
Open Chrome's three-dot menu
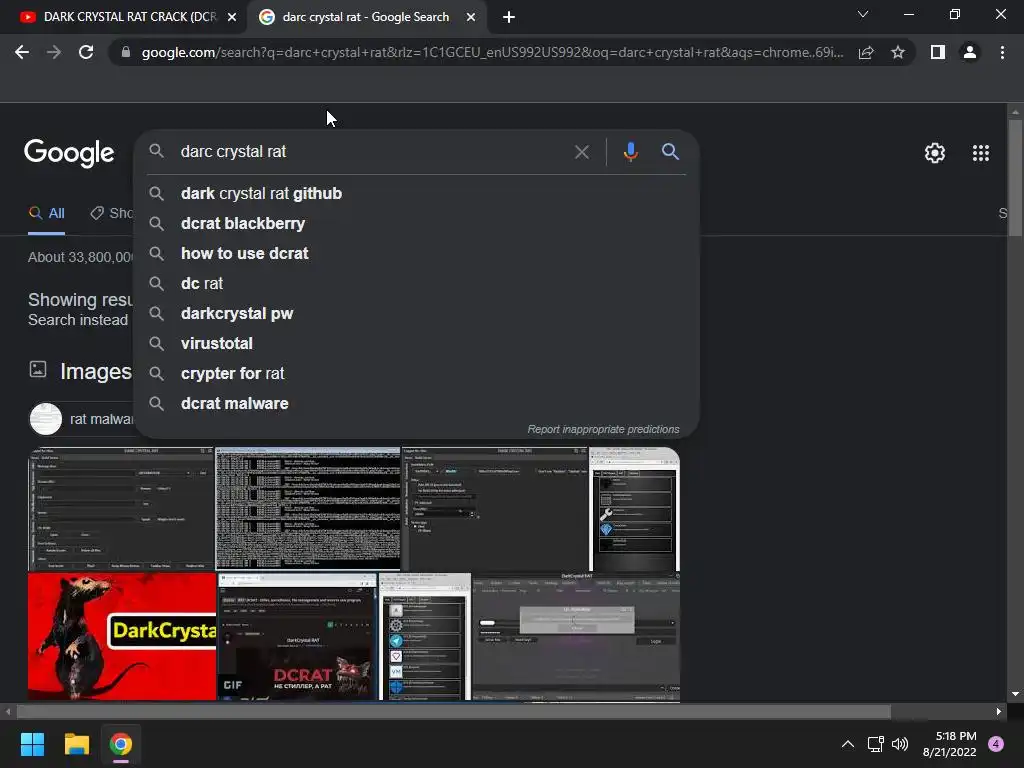pos(1002,52)
